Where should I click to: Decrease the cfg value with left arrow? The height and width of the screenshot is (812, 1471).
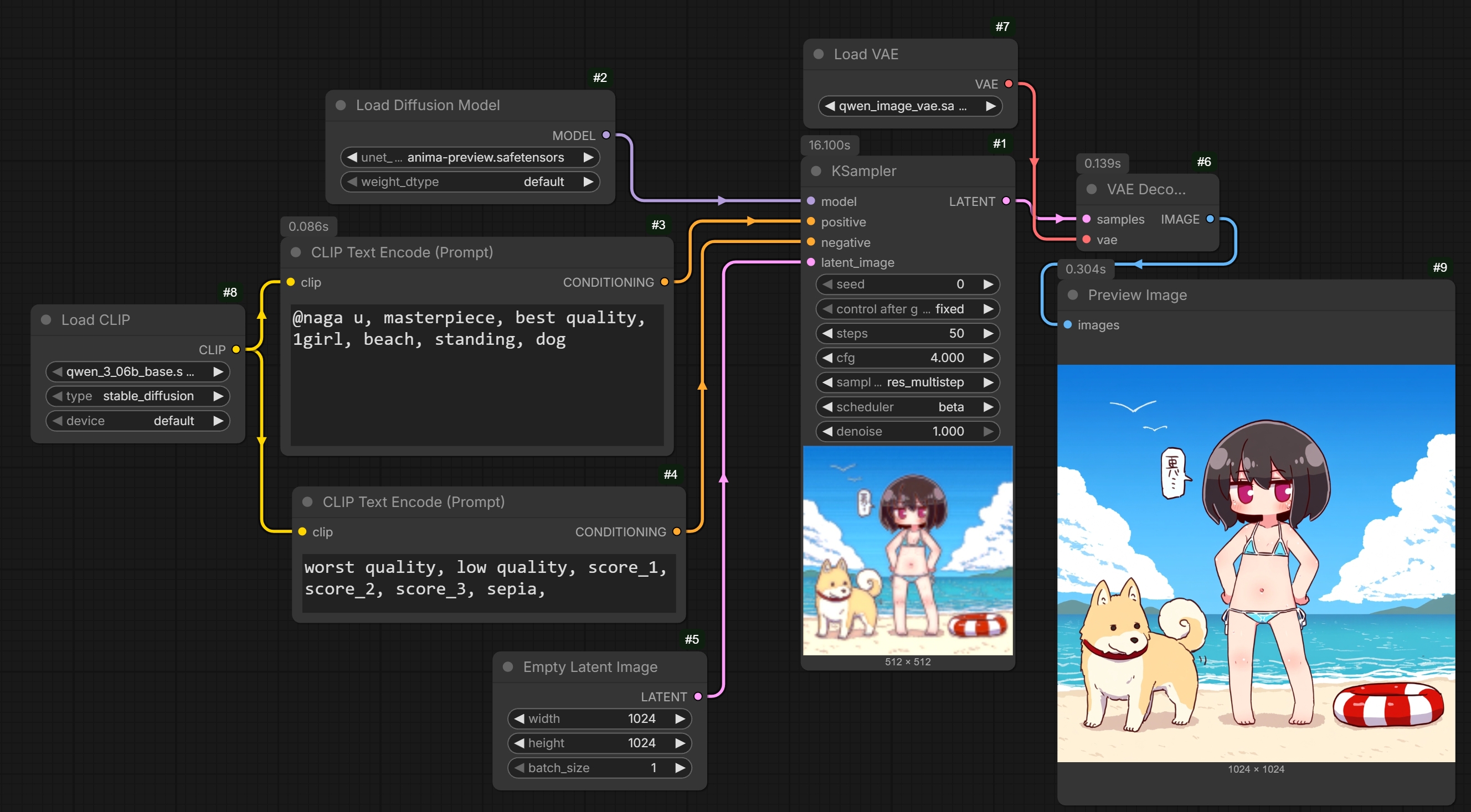(x=827, y=358)
